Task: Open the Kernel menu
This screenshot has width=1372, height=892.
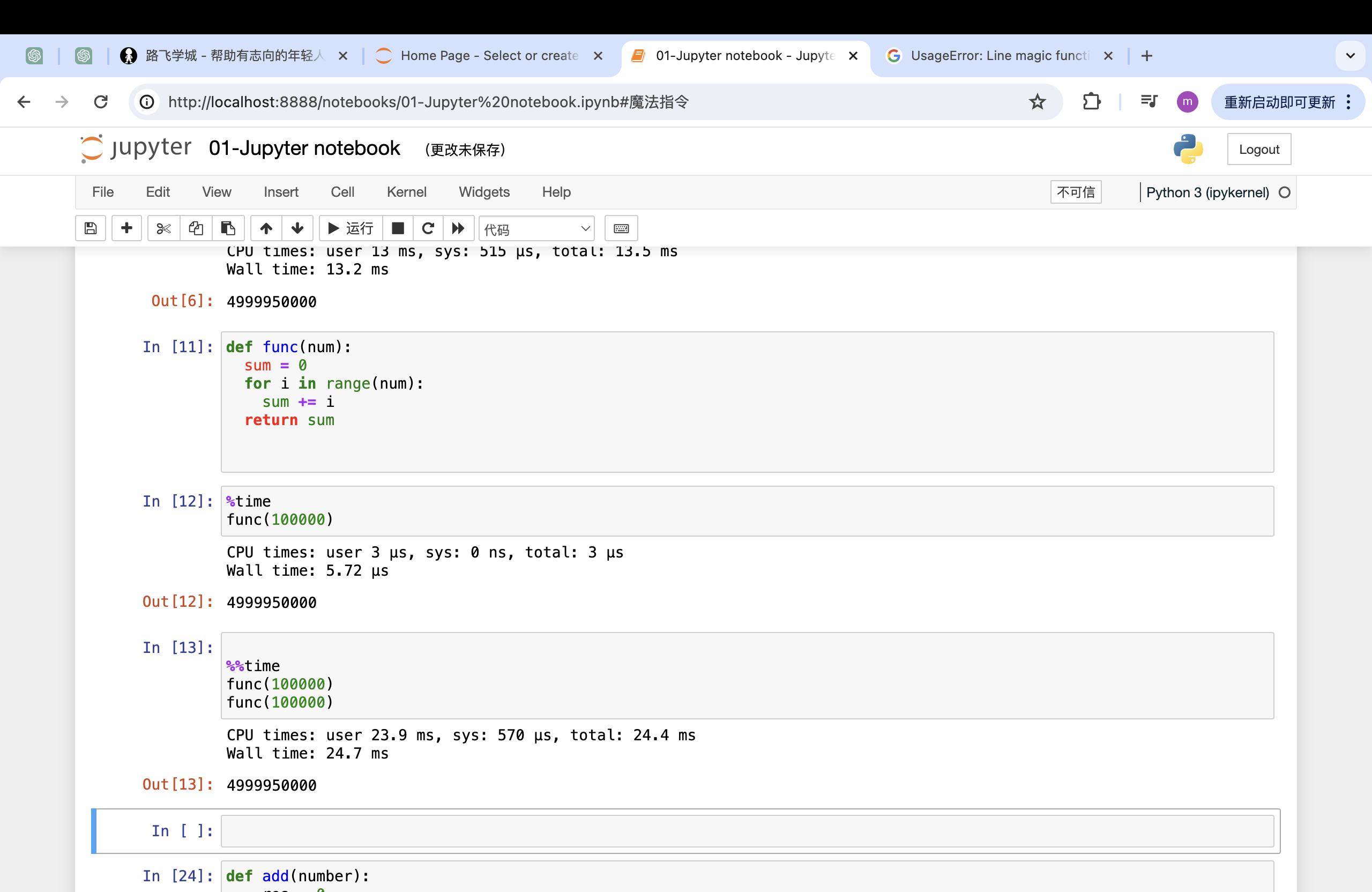Action: [406, 192]
